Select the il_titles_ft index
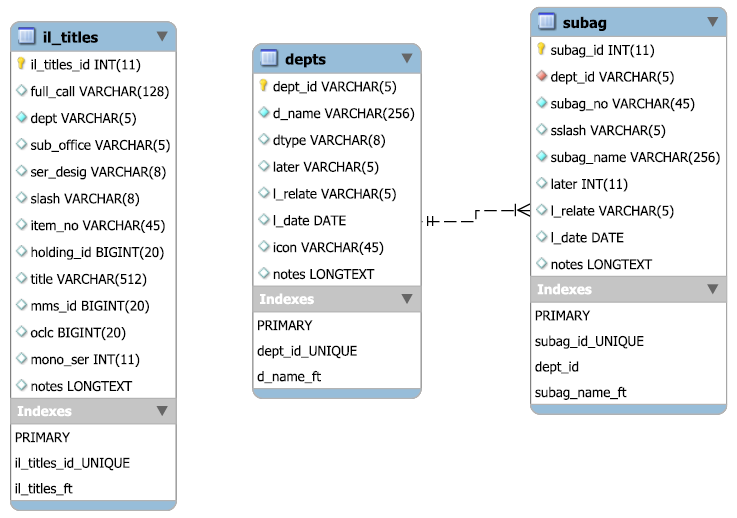Viewport: 737px width, 518px height. [43, 488]
